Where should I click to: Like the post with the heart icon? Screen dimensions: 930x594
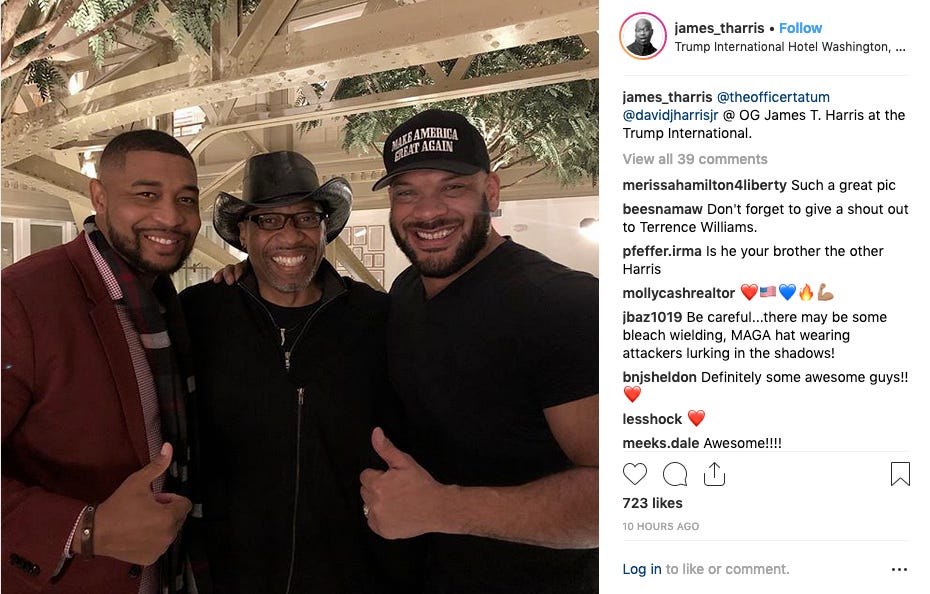pos(635,475)
